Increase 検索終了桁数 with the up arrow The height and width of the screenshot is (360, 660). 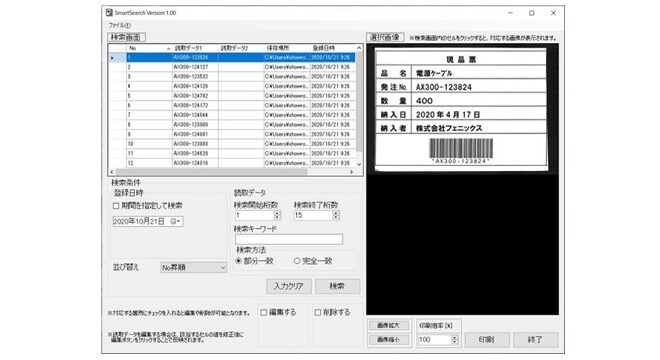[x=336, y=213]
